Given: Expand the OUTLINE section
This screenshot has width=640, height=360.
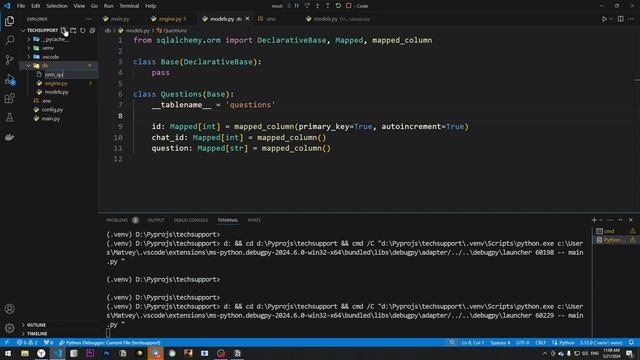Looking at the screenshot, I should pyautogui.click(x=23, y=325).
